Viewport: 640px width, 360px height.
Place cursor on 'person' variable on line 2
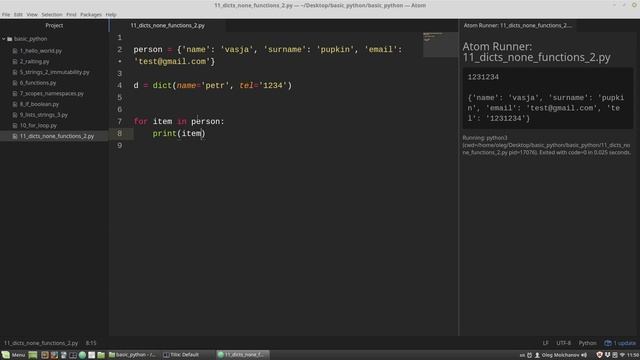tap(148, 49)
